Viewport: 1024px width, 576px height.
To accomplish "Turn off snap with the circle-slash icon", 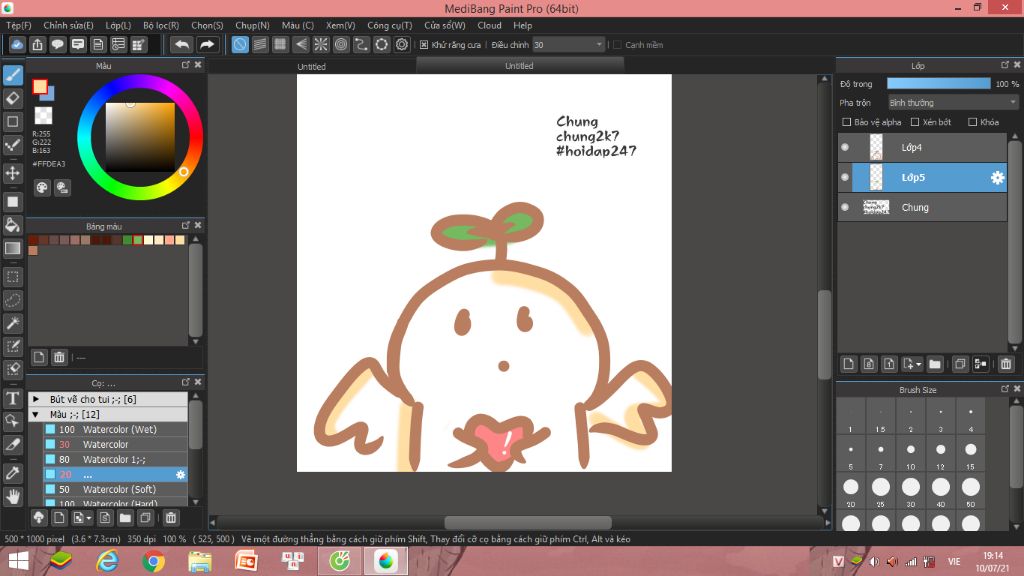I will 240,44.
